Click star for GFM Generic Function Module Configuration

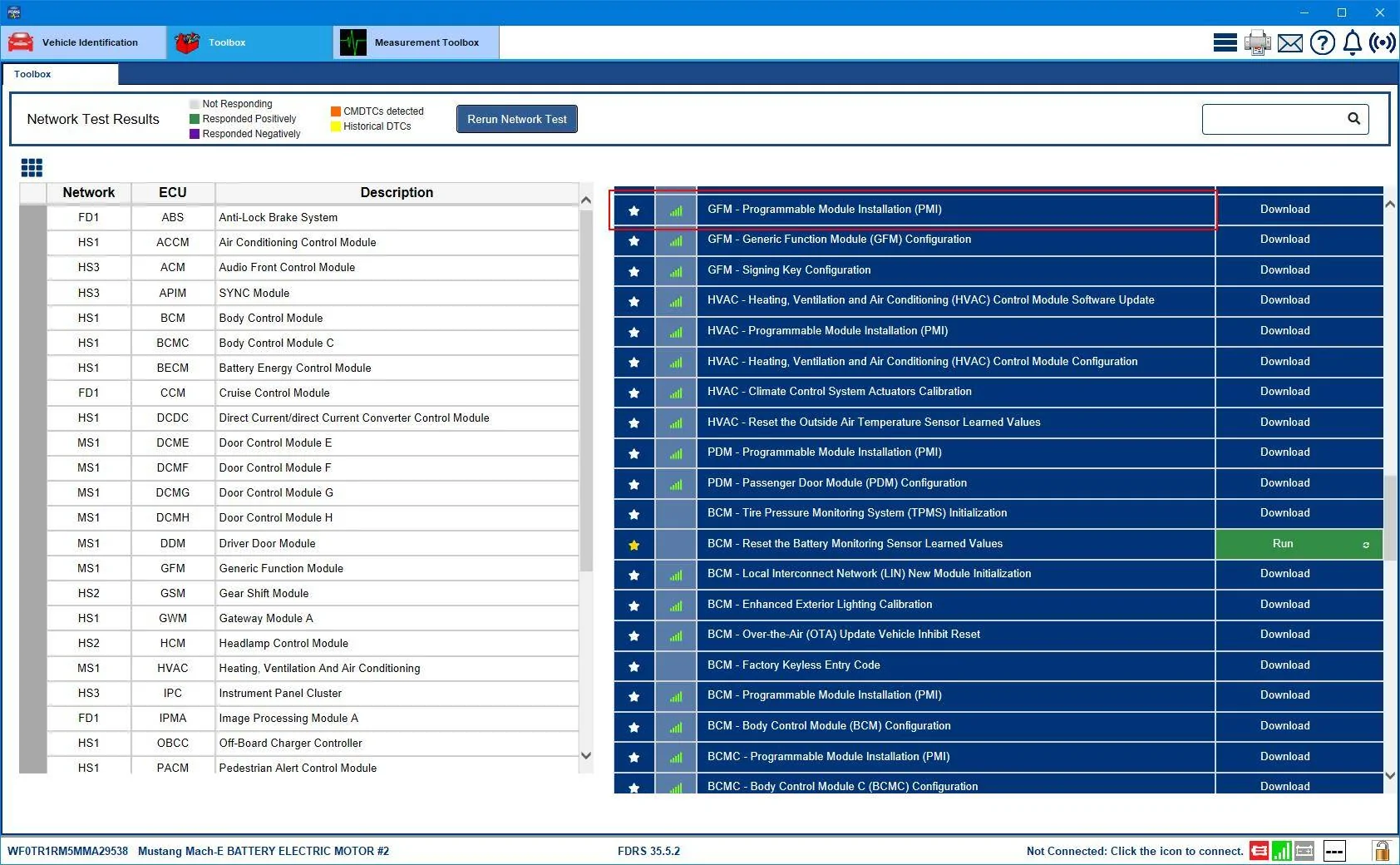click(x=634, y=240)
